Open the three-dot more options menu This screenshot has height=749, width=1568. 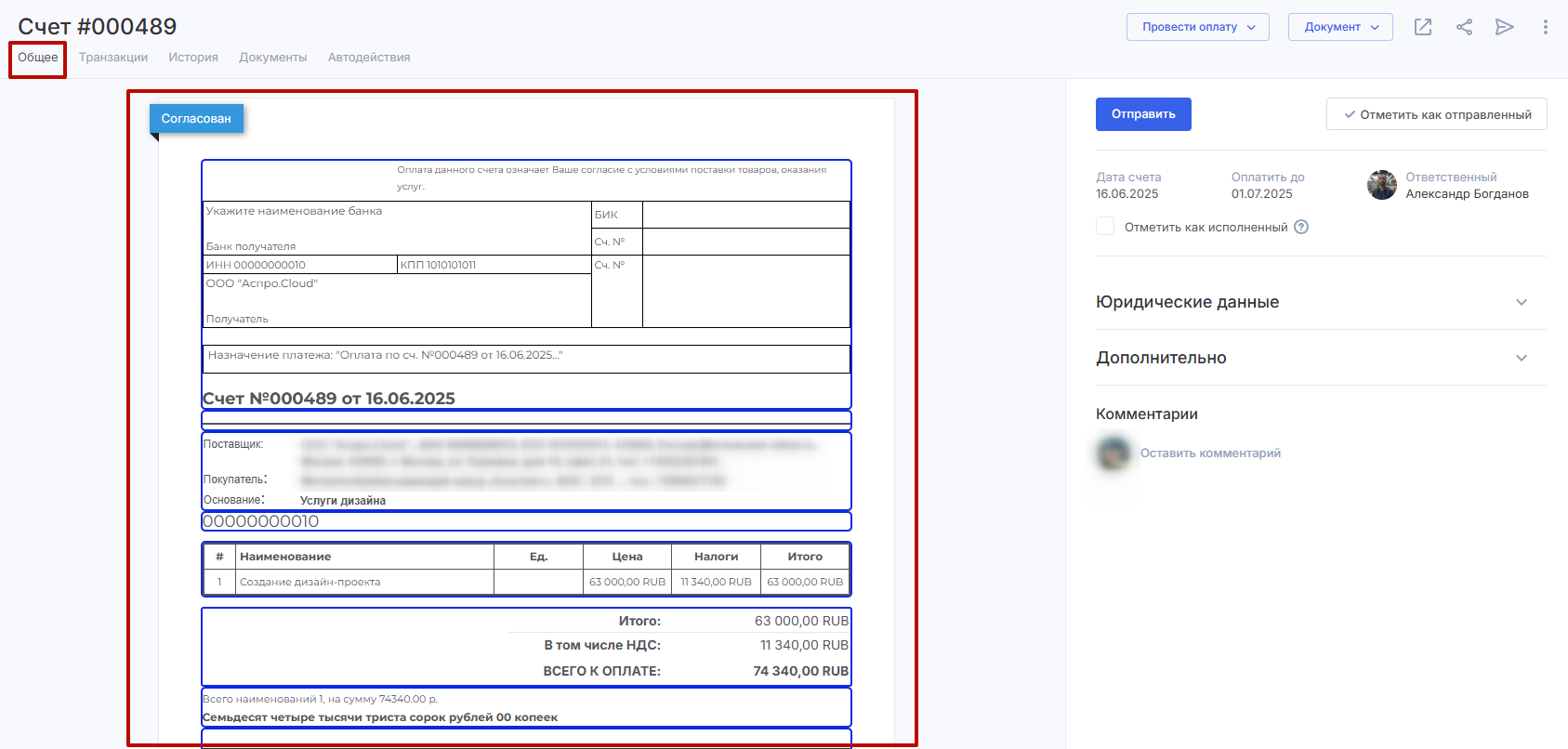(x=1545, y=27)
